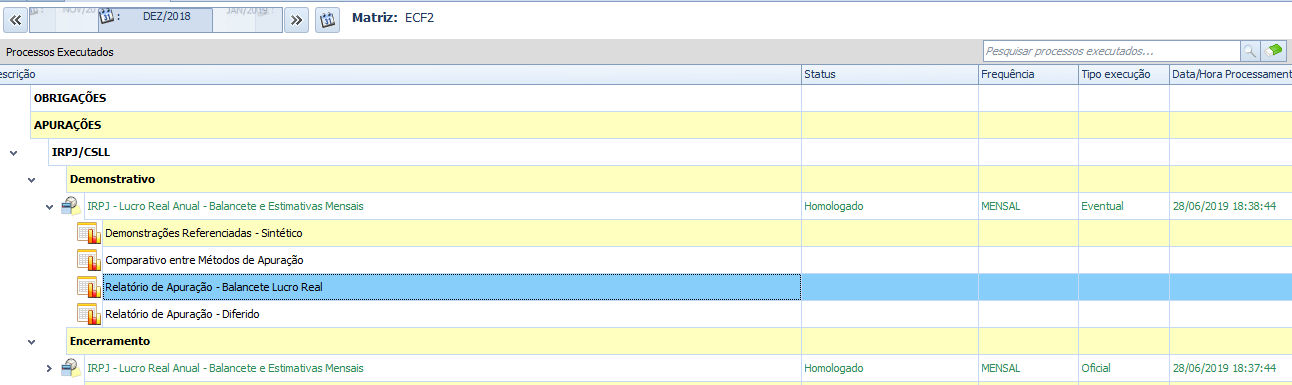Go to next period with double-right arrow
Screen dimensions: 1292x385
click(295, 19)
